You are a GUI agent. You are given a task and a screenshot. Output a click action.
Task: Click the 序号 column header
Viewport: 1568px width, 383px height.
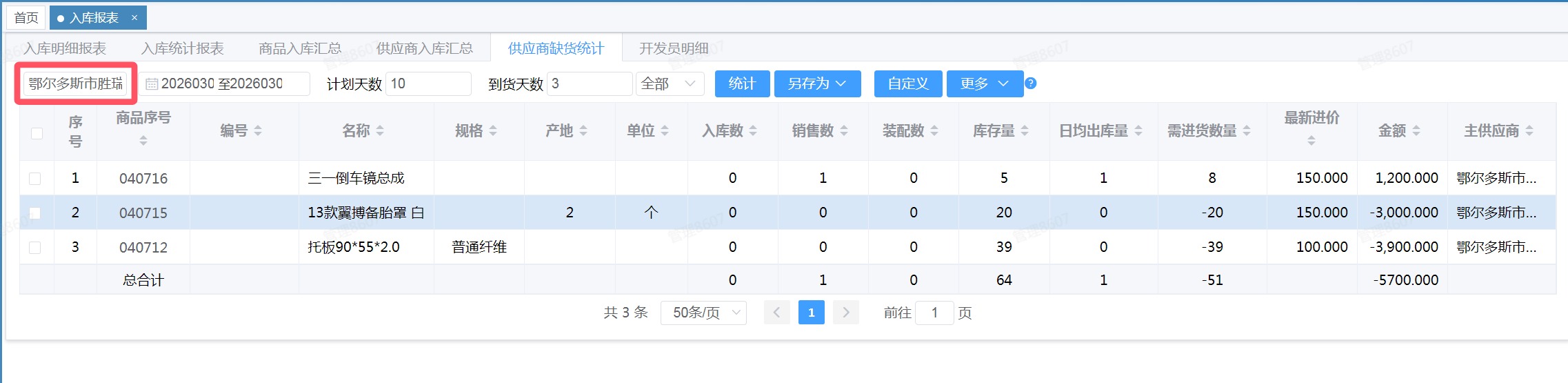(75, 131)
